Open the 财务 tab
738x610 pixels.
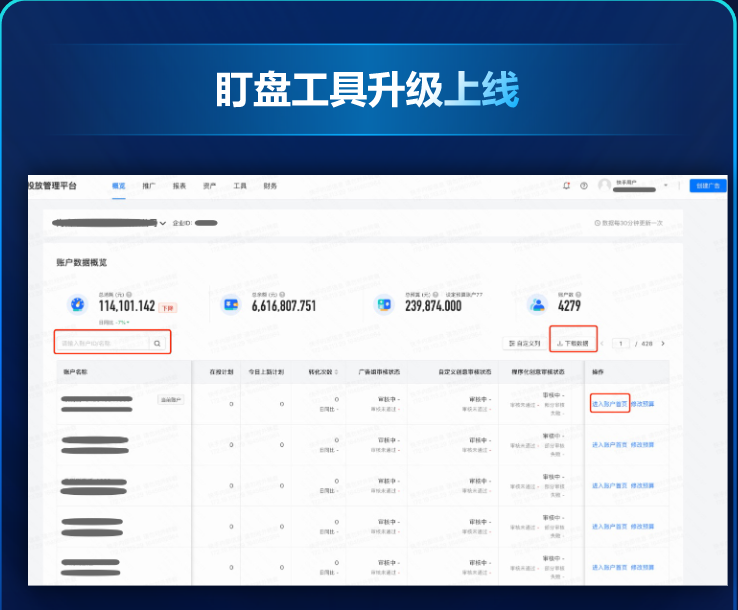click(x=270, y=186)
